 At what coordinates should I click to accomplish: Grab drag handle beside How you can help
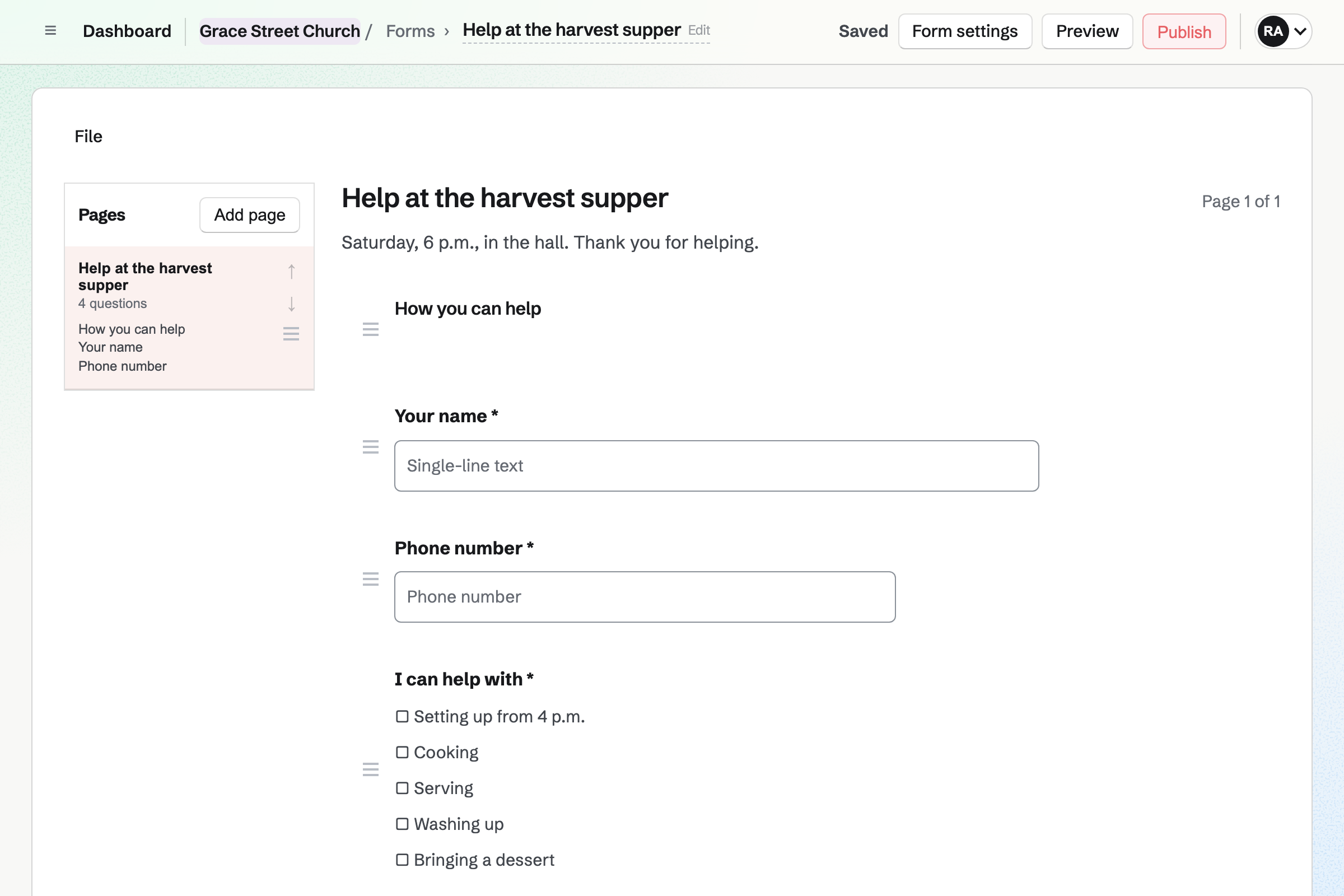371,329
